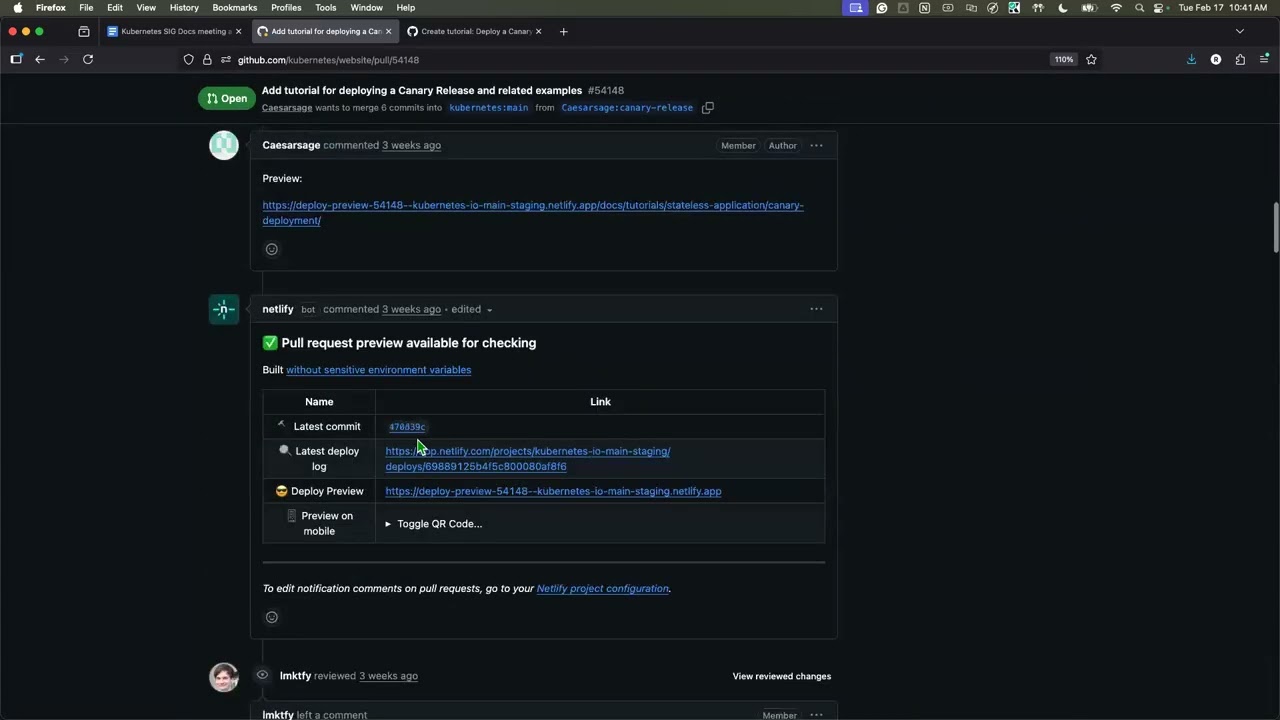Click the R account icon in toolbar
Screen dimensions: 1280x720
point(1216,60)
